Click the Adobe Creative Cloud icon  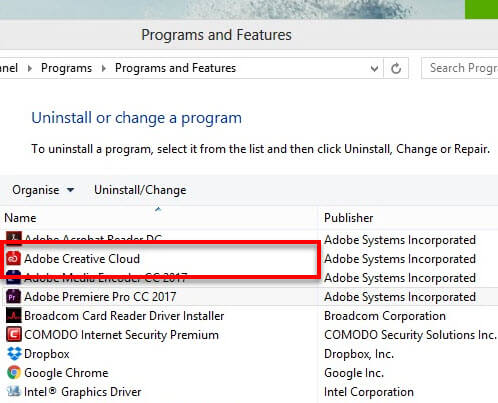13,259
